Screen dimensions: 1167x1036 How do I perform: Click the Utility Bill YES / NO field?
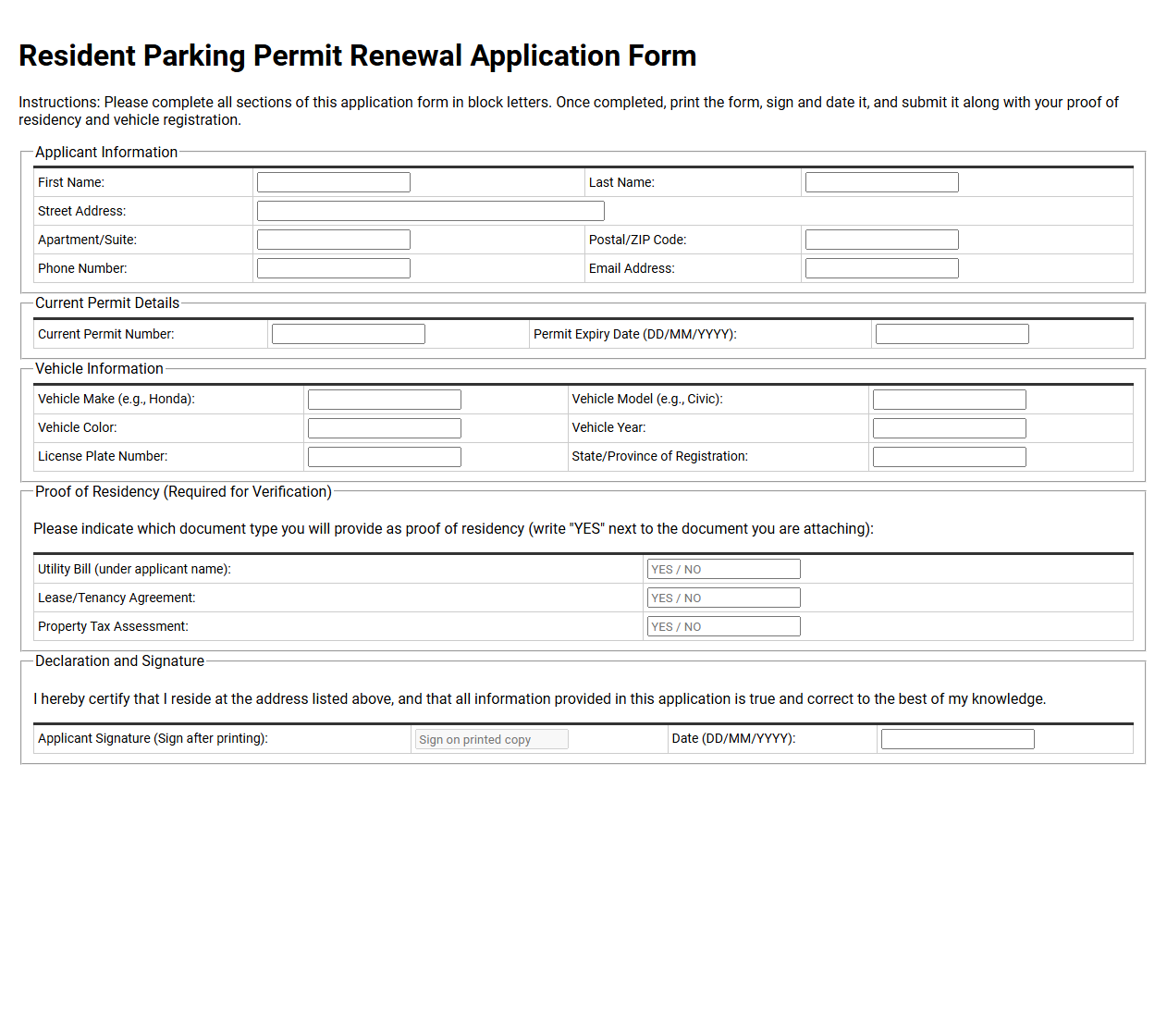coord(724,569)
